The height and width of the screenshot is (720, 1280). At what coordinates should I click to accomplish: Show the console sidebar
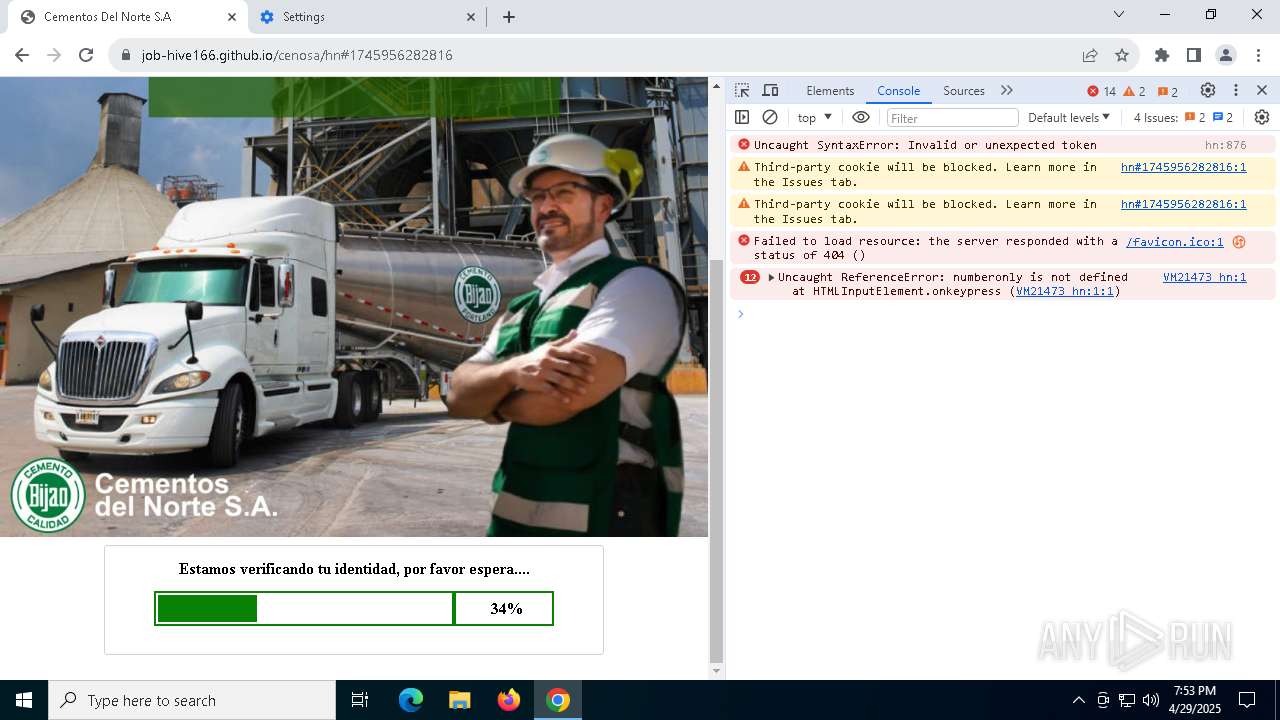click(x=742, y=117)
